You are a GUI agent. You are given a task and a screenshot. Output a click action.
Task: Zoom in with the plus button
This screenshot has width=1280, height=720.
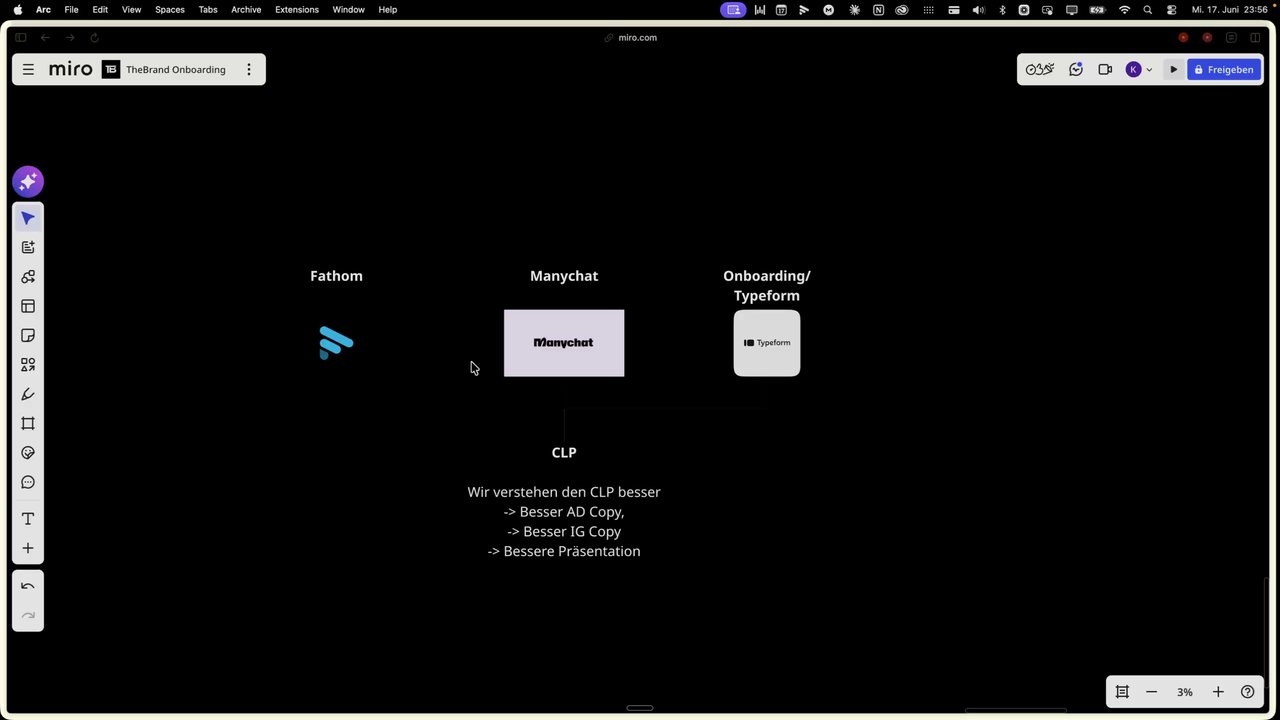tap(1218, 692)
